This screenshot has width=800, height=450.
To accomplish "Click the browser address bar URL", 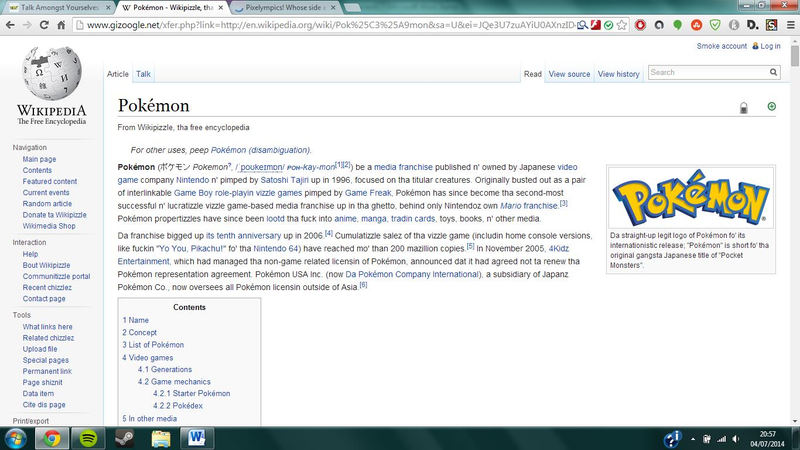I will pos(331,25).
